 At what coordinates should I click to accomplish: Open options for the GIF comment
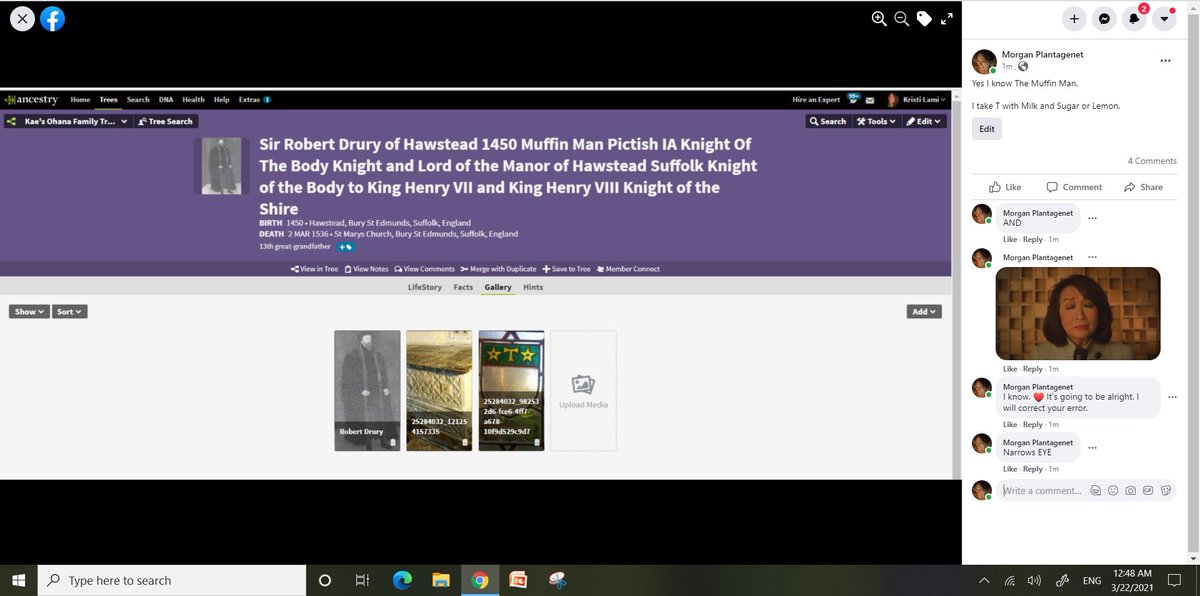(1092, 257)
